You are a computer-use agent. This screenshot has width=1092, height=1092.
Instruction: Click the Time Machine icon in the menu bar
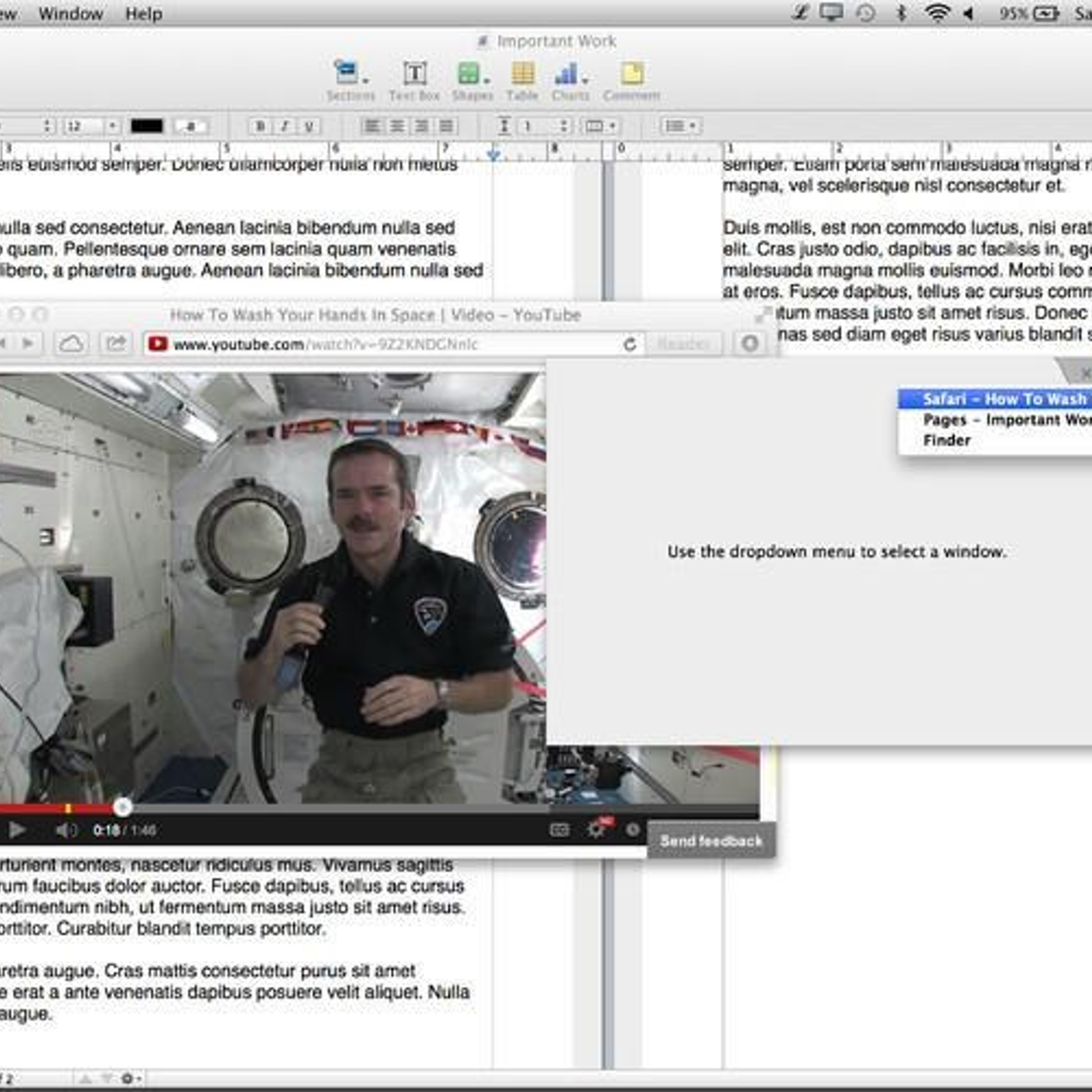865,13
